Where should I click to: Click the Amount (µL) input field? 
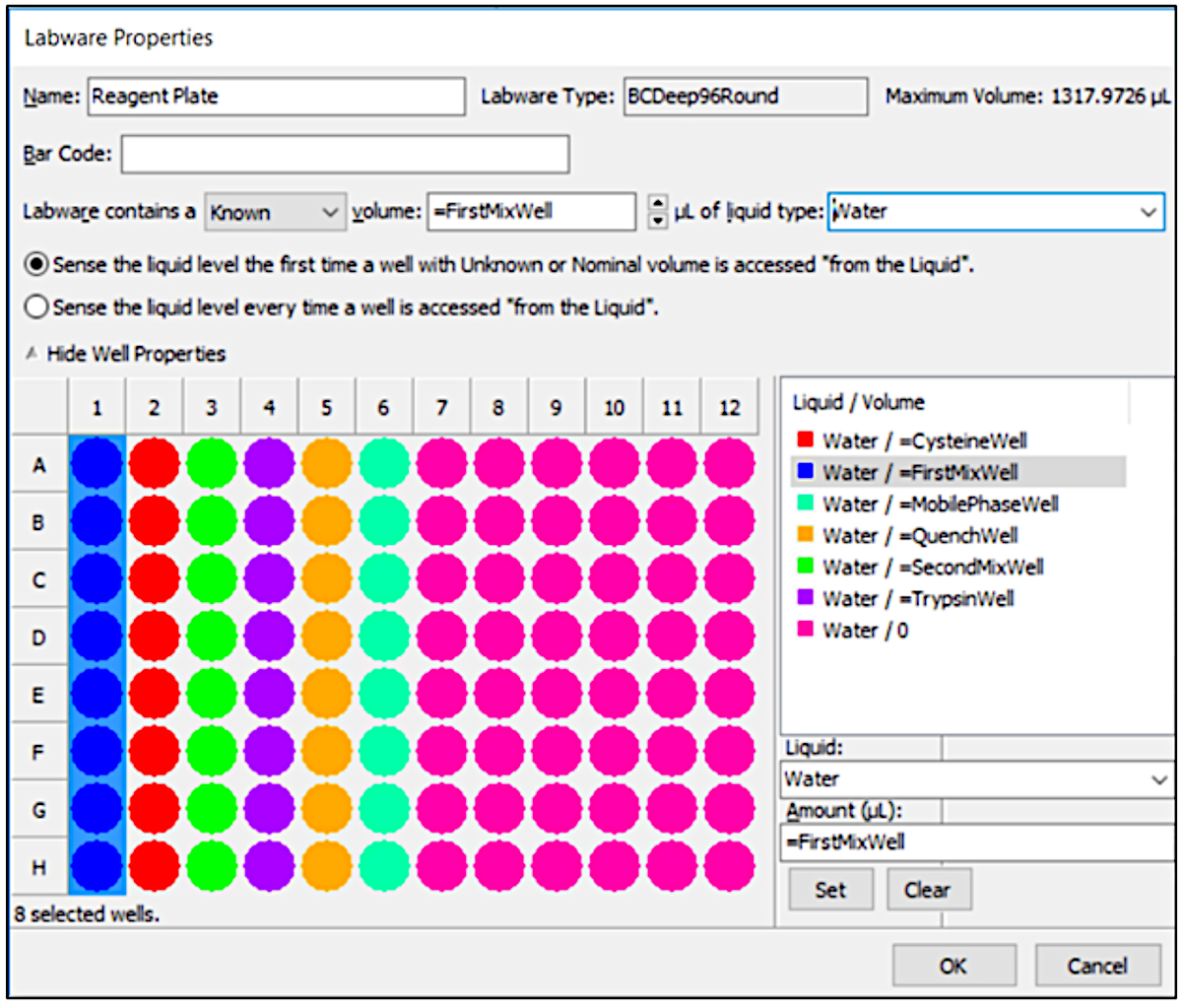click(x=976, y=841)
